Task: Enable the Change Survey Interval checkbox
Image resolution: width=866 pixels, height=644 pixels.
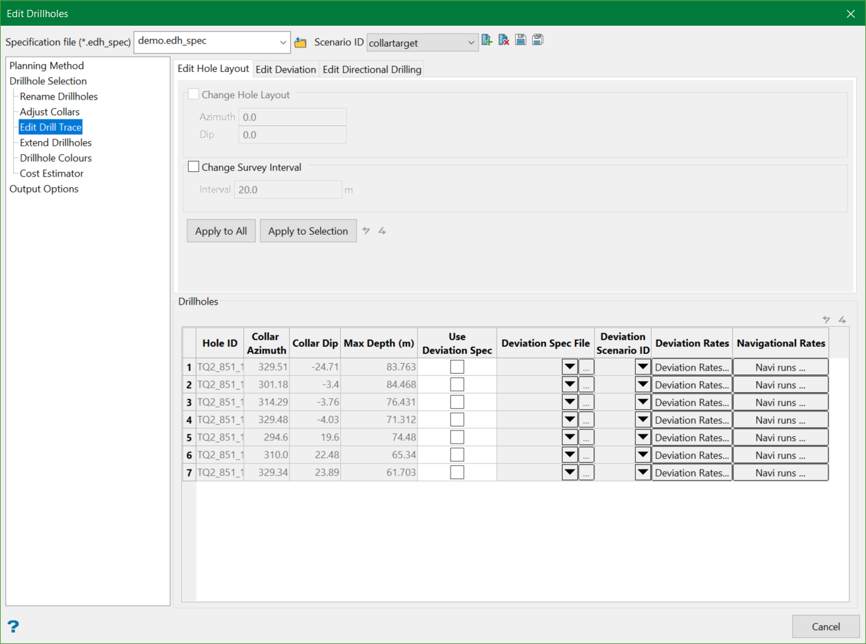Action: click(x=194, y=167)
